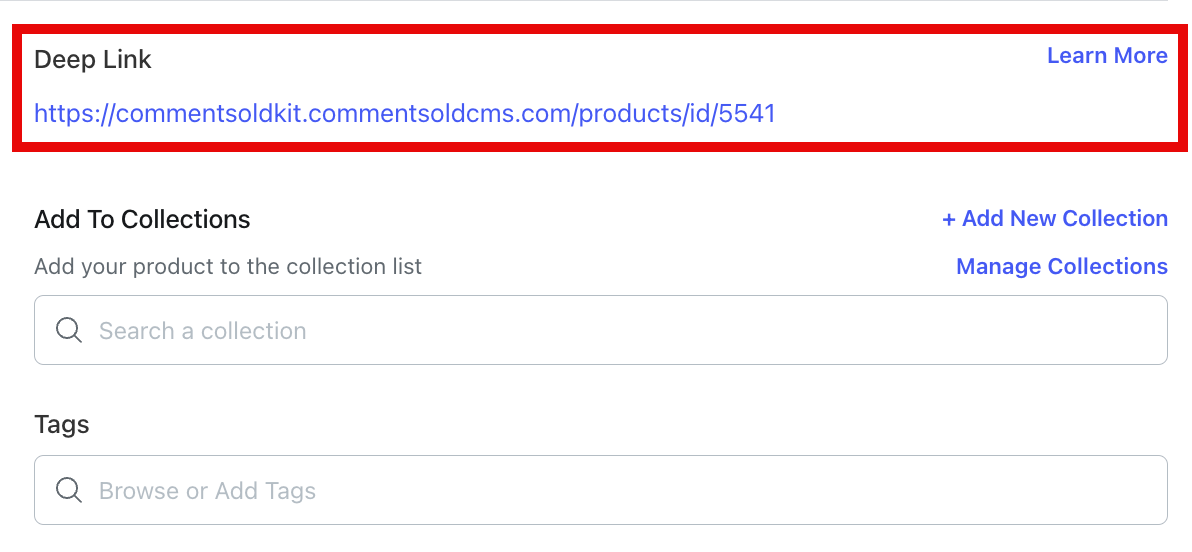Open the Manage Collections link
Image resolution: width=1192 pixels, height=552 pixels.
coord(1061,267)
